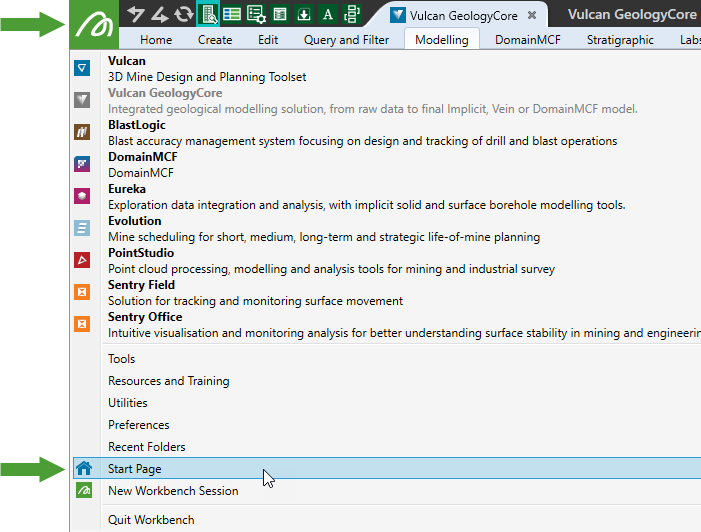Click 'Solution for tracking and monitoring' description
This screenshot has width=701, height=532.
[255, 301]
